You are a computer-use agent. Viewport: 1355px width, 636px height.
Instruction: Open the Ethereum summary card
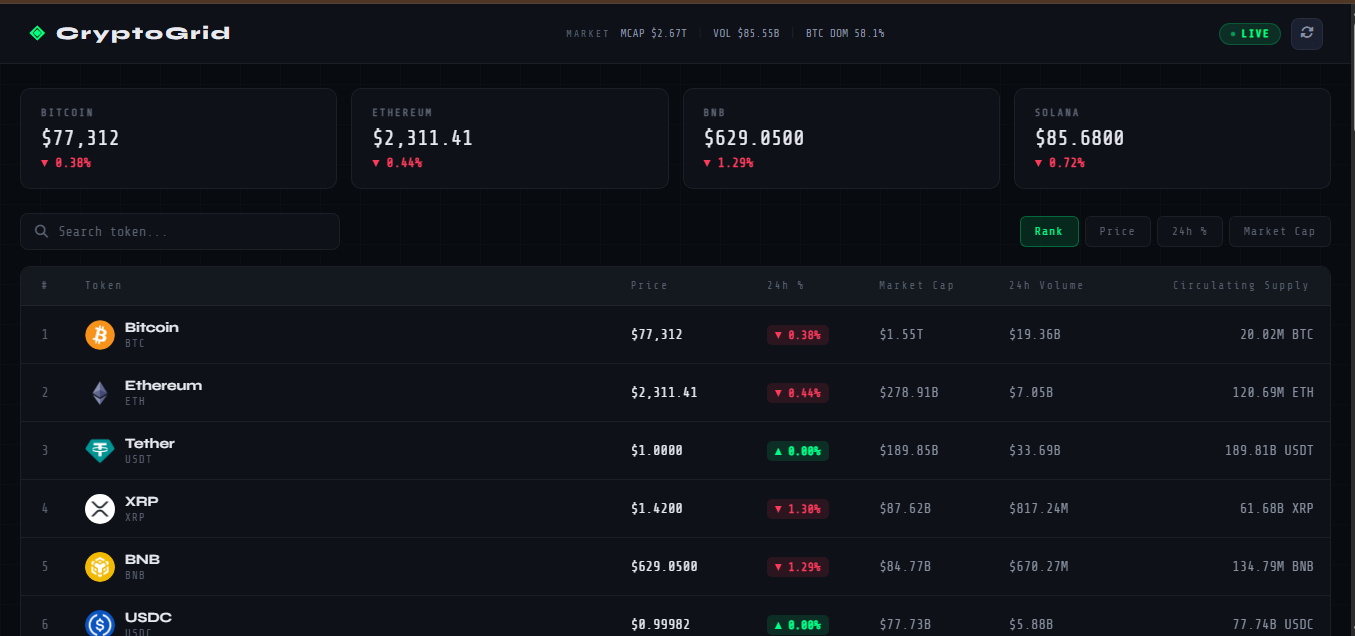click(x=509, y=138)
